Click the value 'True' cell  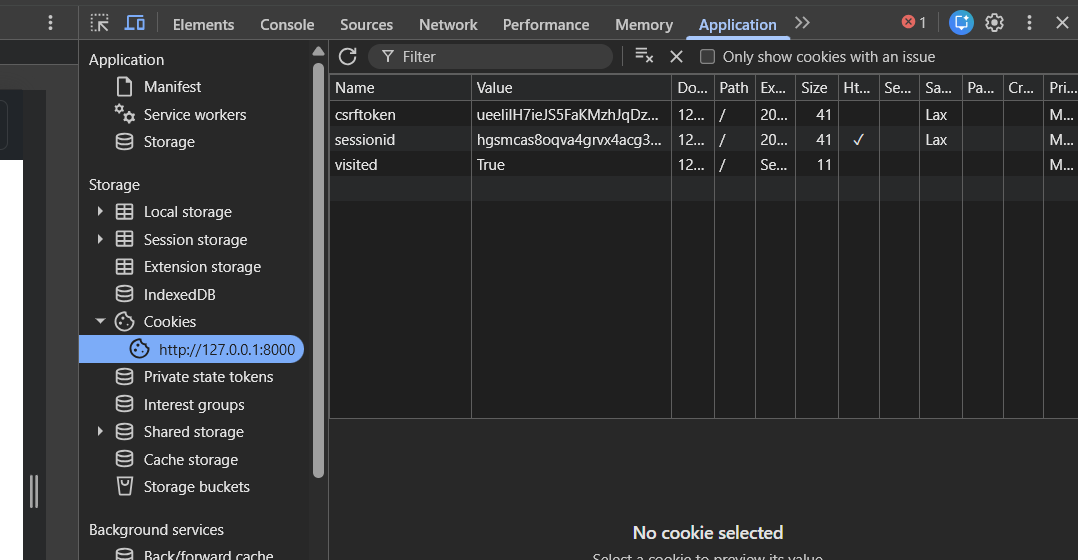571,164
